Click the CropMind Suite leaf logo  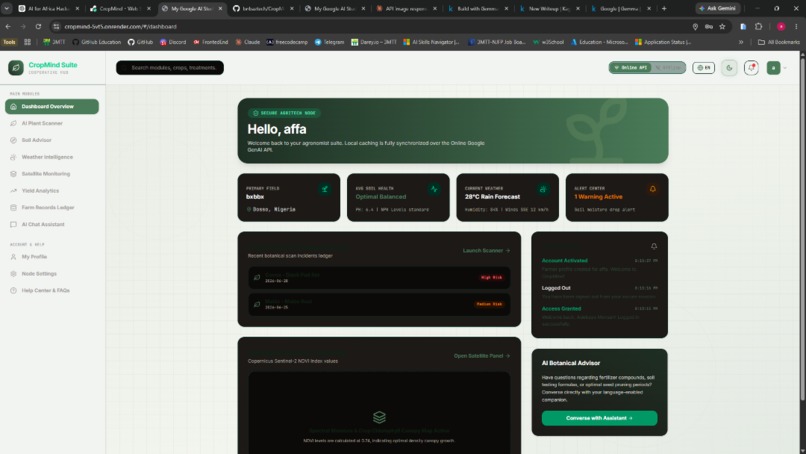click(16, 67)
